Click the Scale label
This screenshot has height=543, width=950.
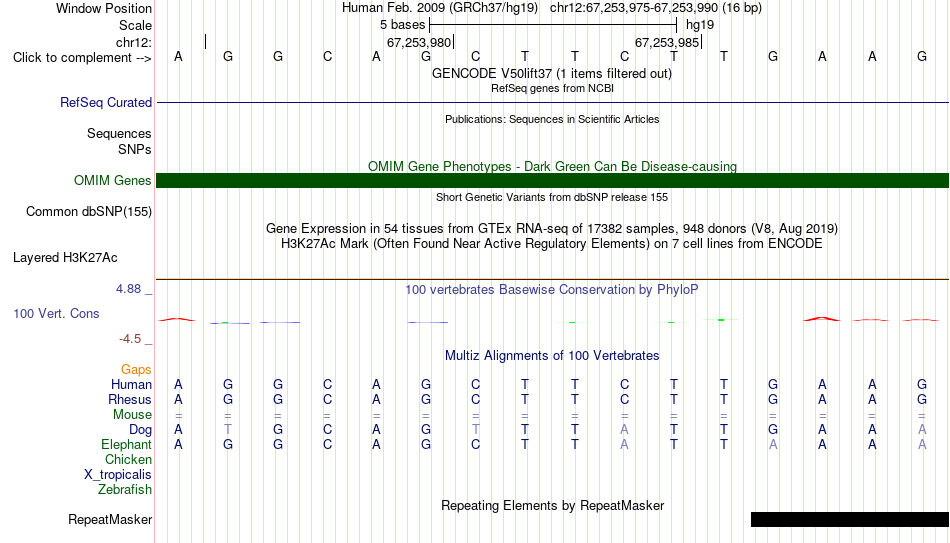[136, 25]
